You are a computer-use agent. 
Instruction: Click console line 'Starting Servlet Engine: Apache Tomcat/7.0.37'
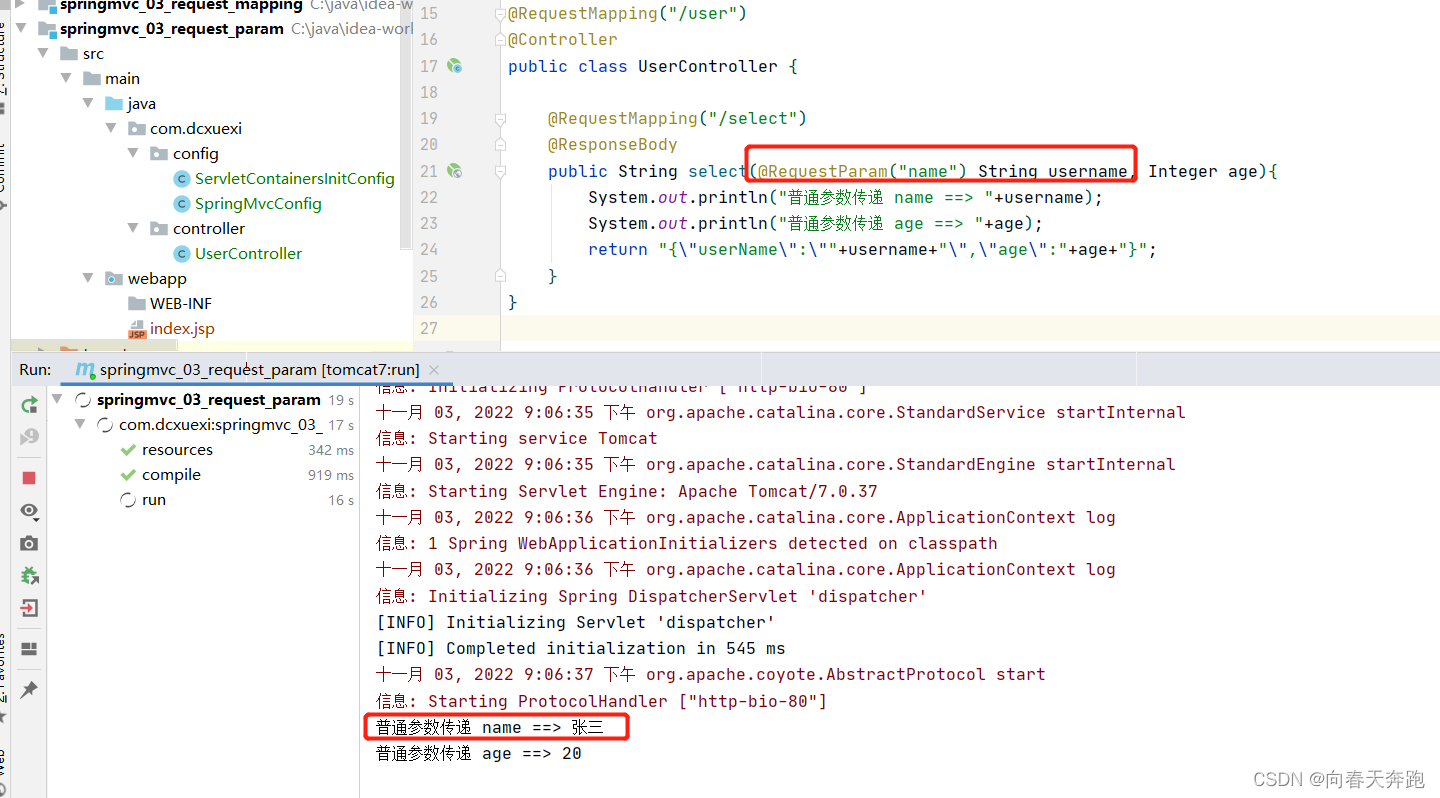point(627,491)
